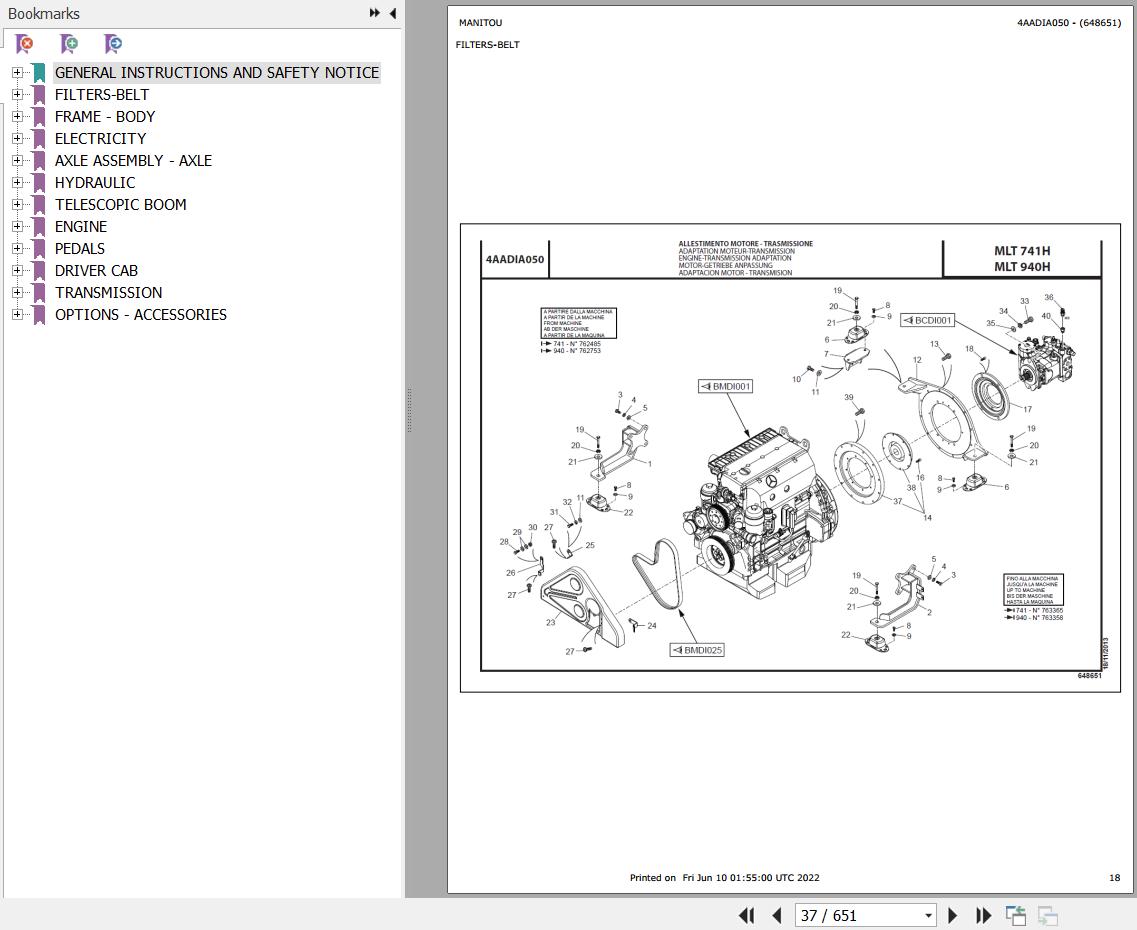Viewport: 1137px width, 930px height.
Task: Click the BCDI001 reference label in the diagram
Action: 927,320
